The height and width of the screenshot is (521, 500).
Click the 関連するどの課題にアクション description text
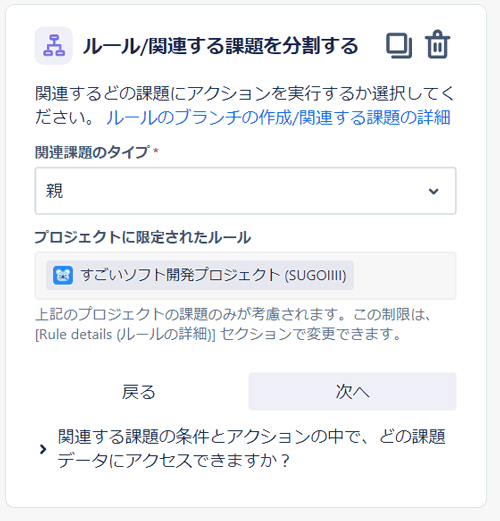point(245,105)
